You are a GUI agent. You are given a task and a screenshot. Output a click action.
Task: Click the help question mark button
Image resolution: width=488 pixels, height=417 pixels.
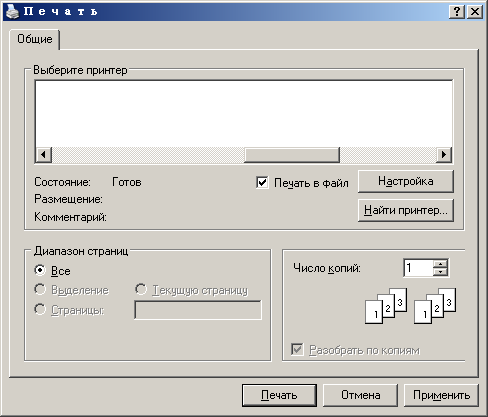coord(457,12)
